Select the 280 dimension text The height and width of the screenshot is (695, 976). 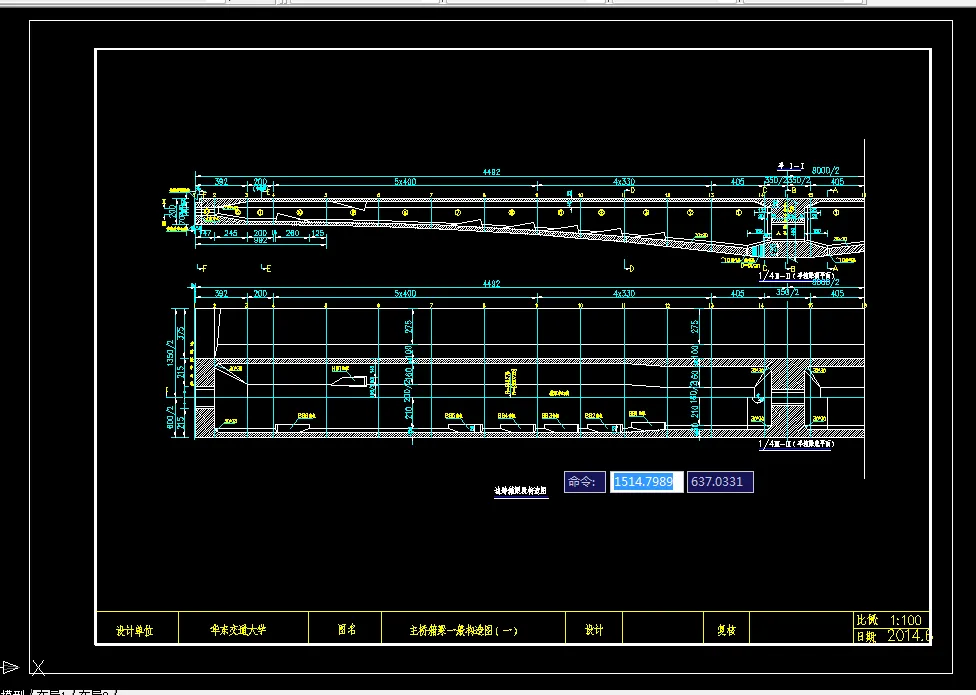pyautogui.click(x=292, y=233)
